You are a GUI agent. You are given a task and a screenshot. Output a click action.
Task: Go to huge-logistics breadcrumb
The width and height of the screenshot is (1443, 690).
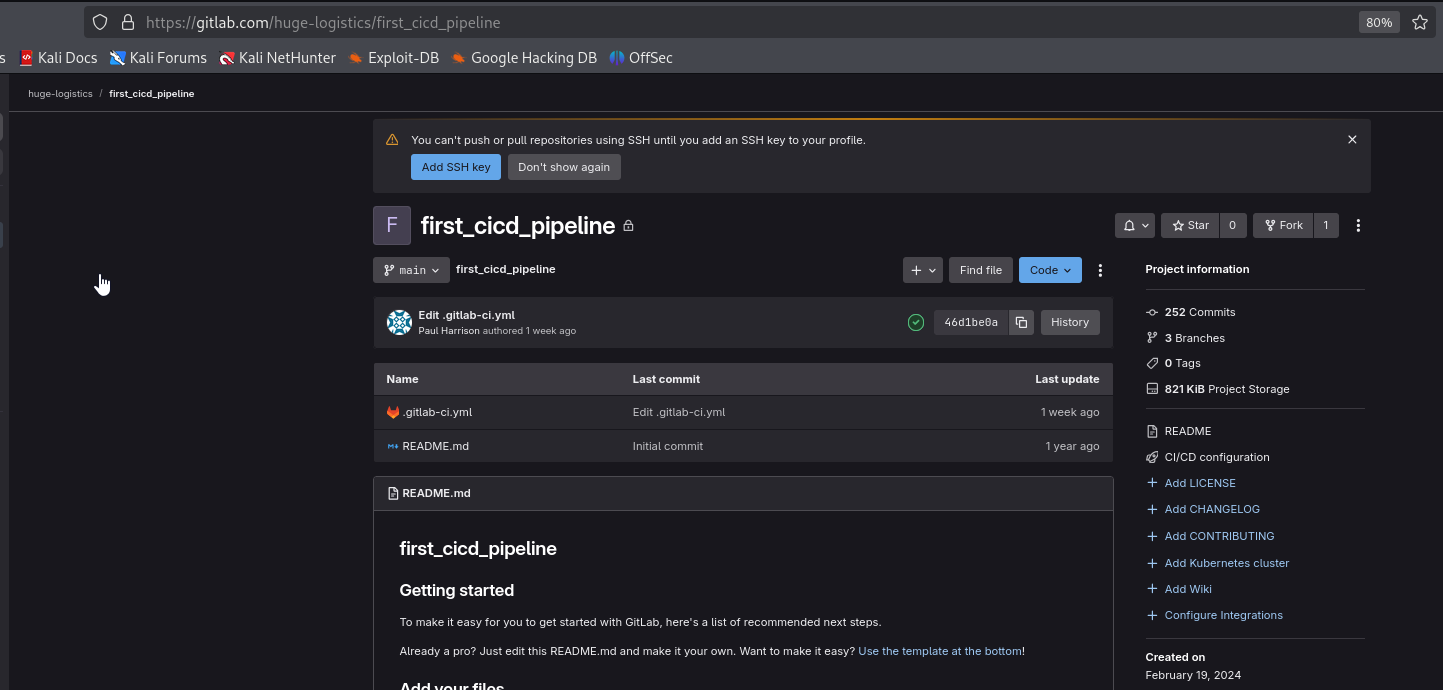(x=60, y=94)
